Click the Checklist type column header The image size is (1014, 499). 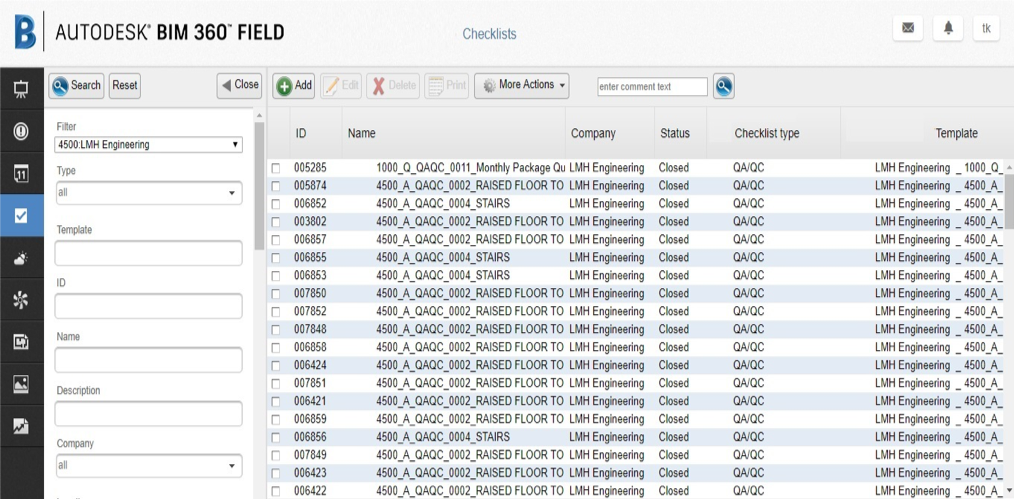[x=766, y=133]
